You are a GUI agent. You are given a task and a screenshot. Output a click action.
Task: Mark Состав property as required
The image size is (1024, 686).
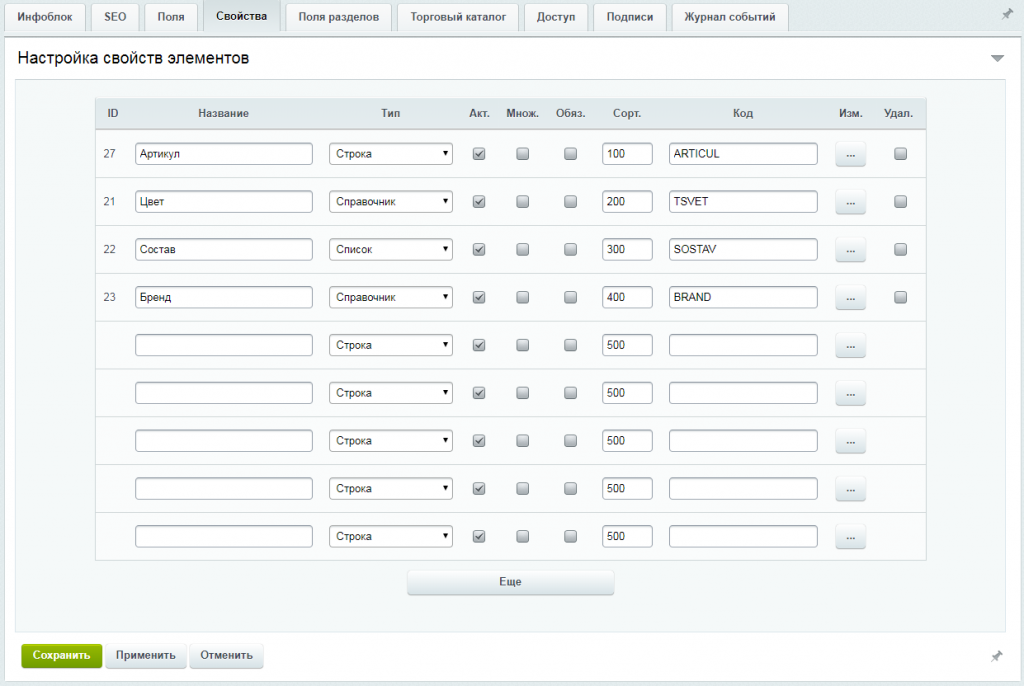tap(570, 250)
